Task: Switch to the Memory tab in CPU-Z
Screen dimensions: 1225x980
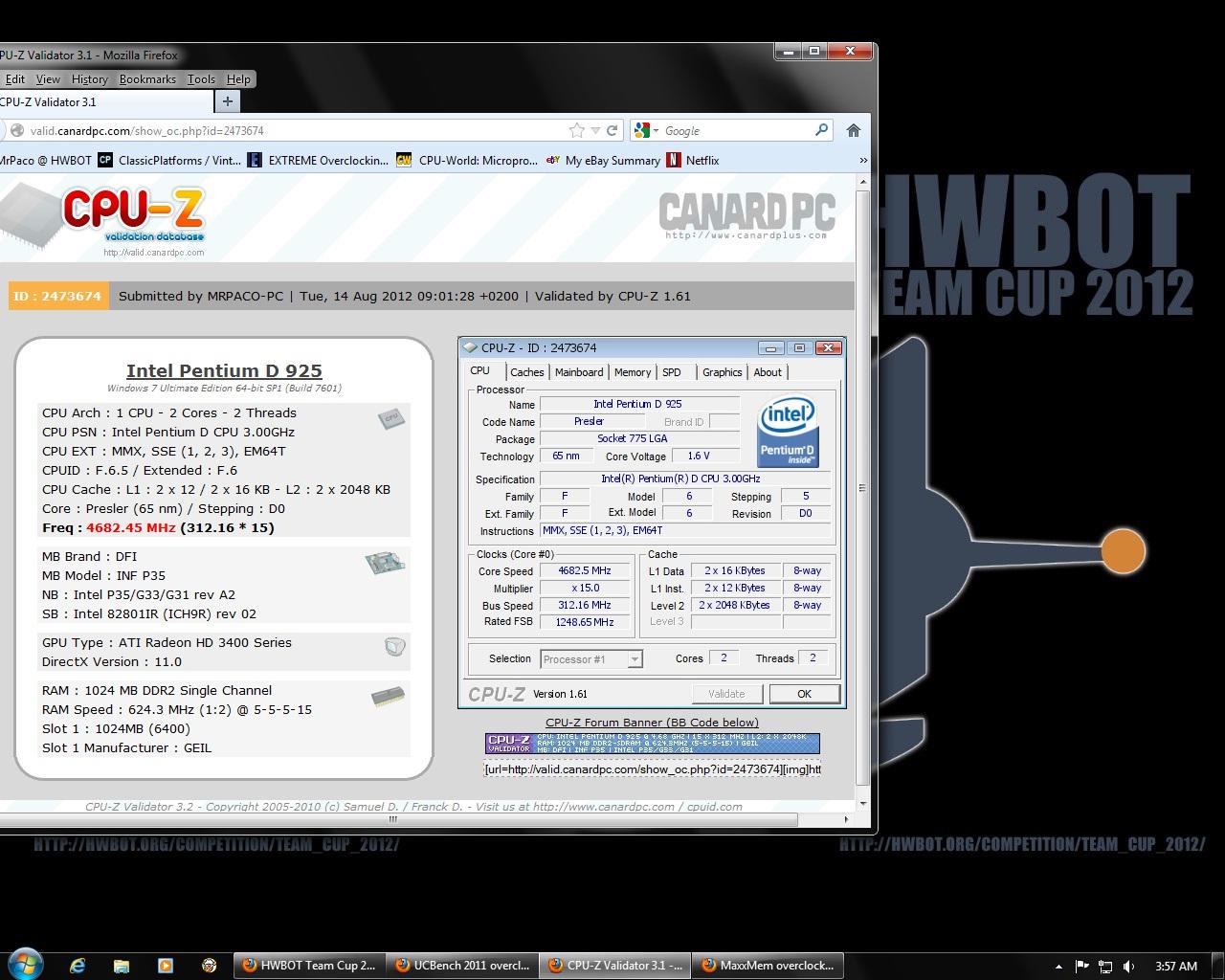Action: click(x=633, y=372)
